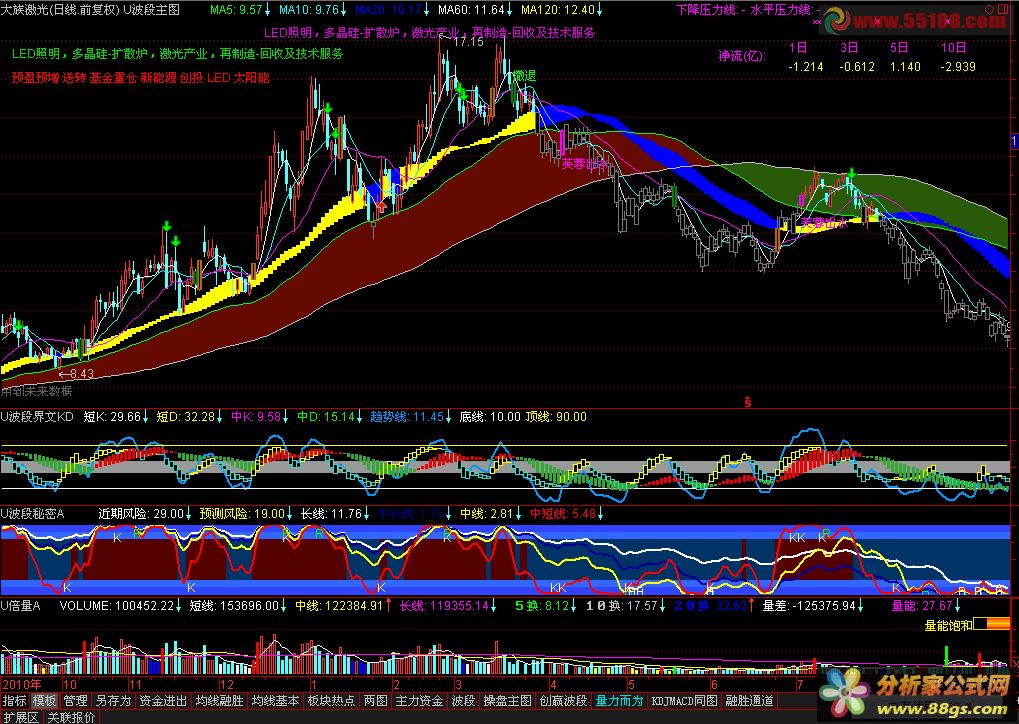Viewport: 1019px width, 724px height.
Task: Open the 扩展区 tab
Action: [21, 717]
